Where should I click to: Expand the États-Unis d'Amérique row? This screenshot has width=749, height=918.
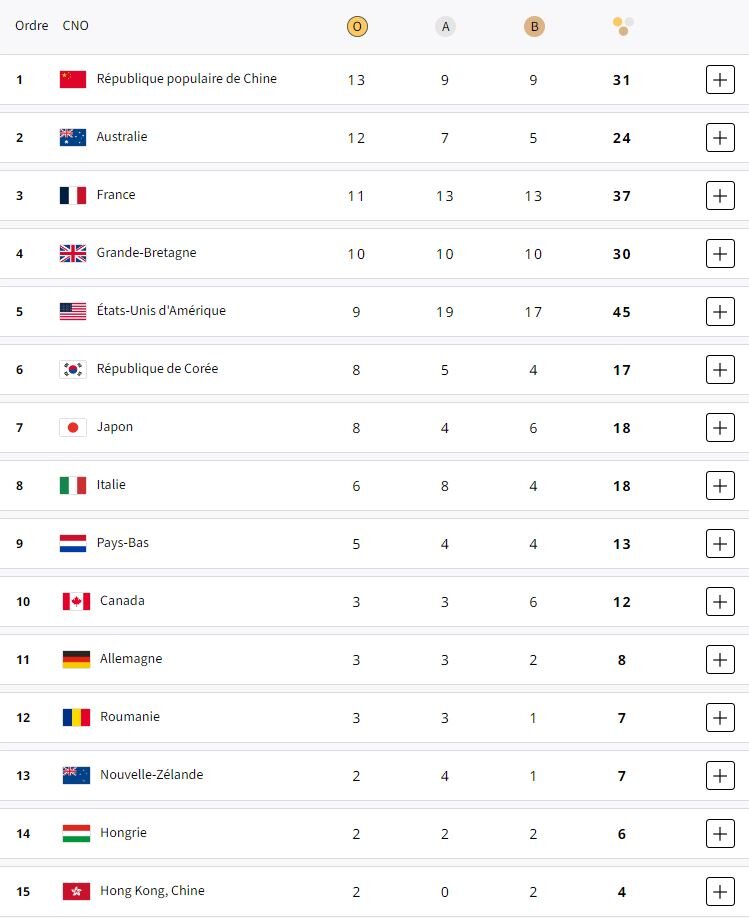point(720,311)
